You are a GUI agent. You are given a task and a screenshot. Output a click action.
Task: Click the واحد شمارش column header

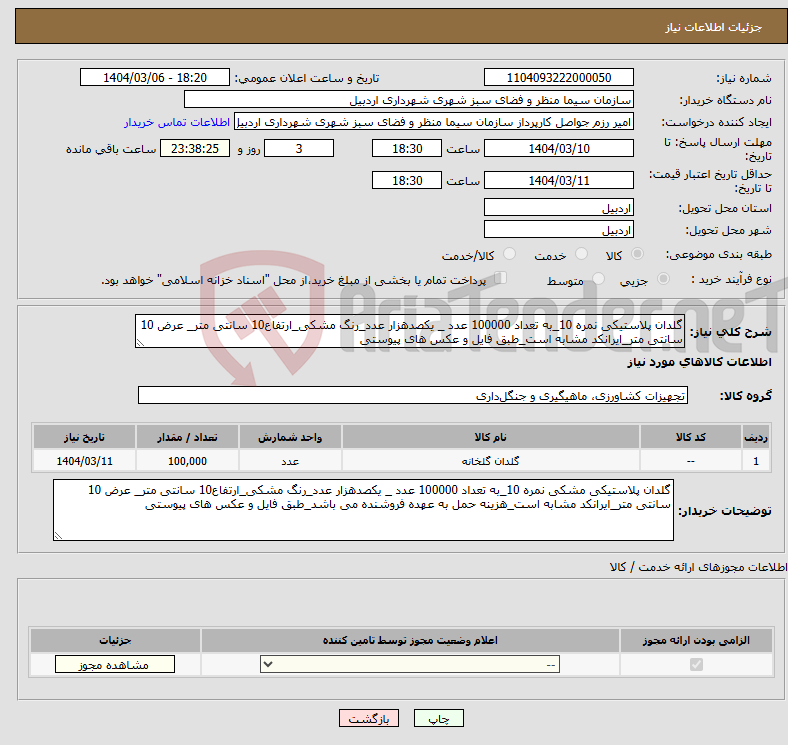point(290,437)
